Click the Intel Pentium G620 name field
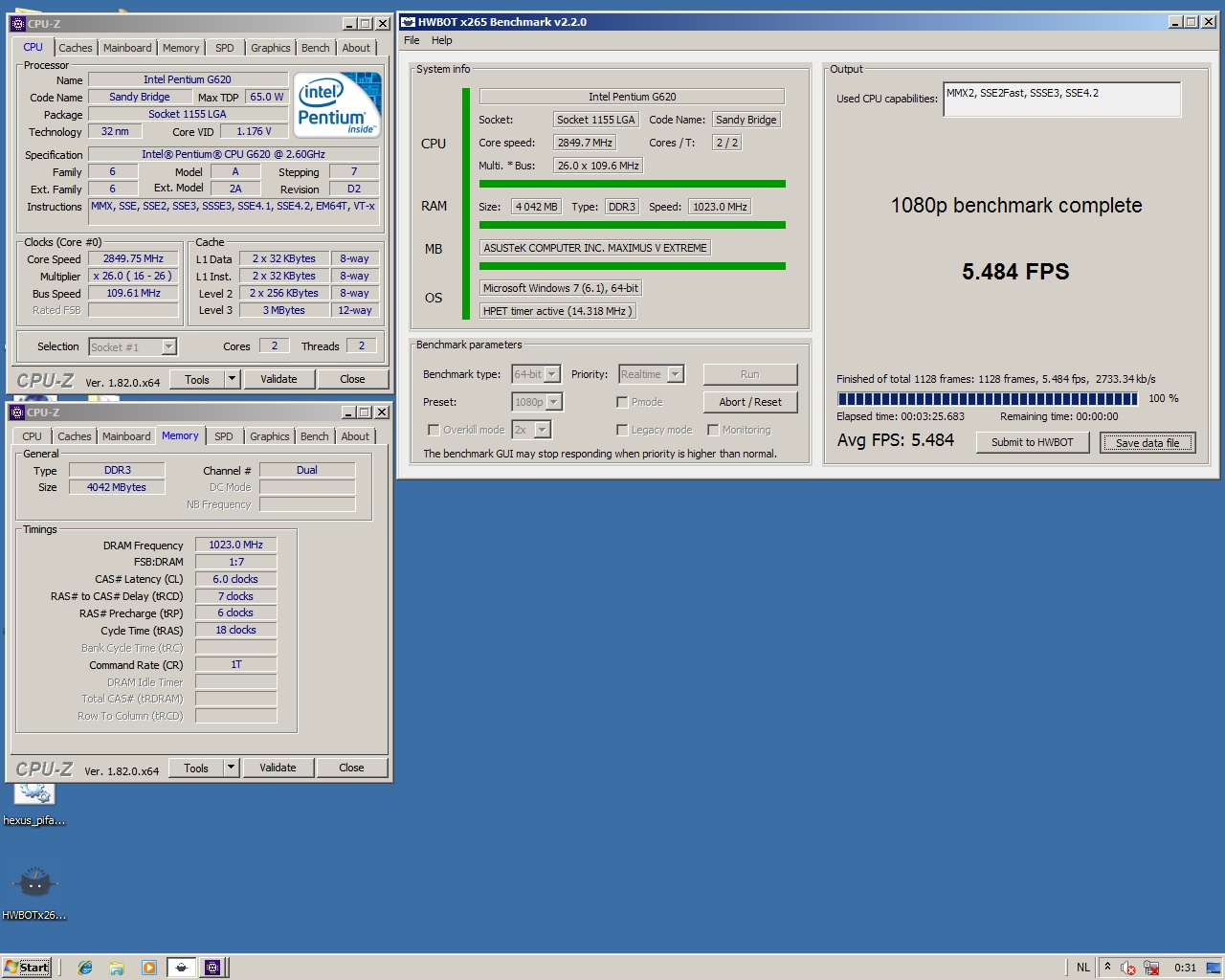Screen dimensions: 1225x980 (x=188, y=79)
